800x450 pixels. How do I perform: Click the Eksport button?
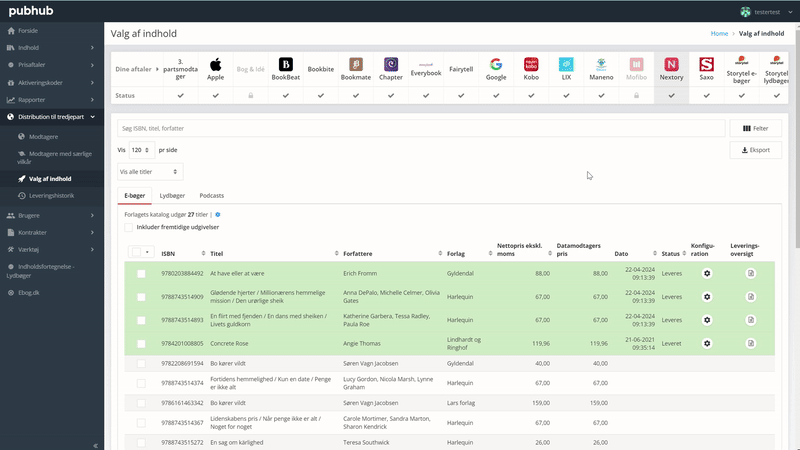[x=755, y=151]
